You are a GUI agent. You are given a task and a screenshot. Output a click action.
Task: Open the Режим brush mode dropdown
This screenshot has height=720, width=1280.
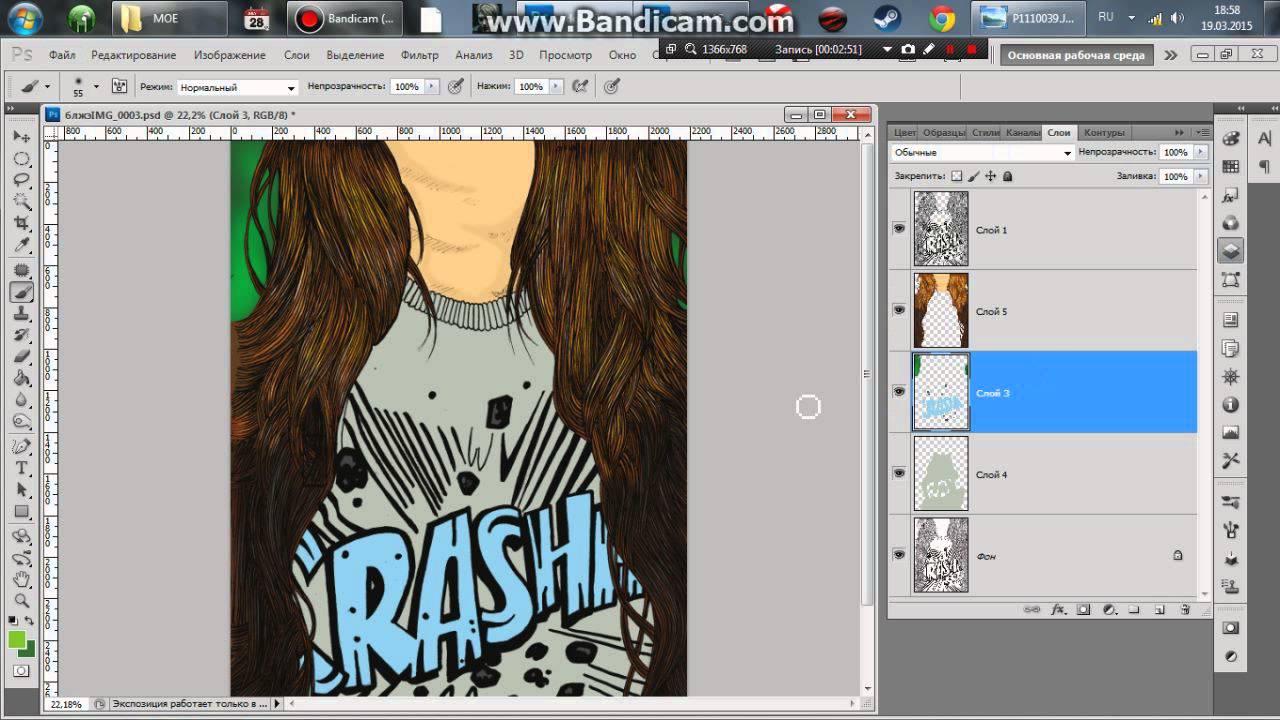click(238, 87)
